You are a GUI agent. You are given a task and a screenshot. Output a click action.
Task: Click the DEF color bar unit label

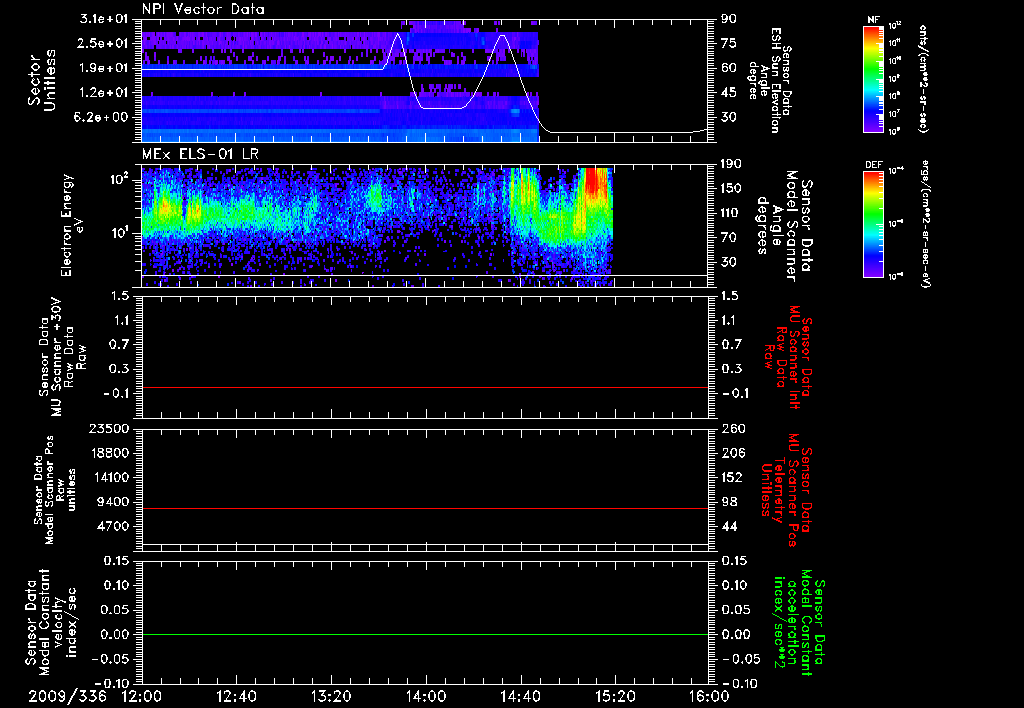926,224
